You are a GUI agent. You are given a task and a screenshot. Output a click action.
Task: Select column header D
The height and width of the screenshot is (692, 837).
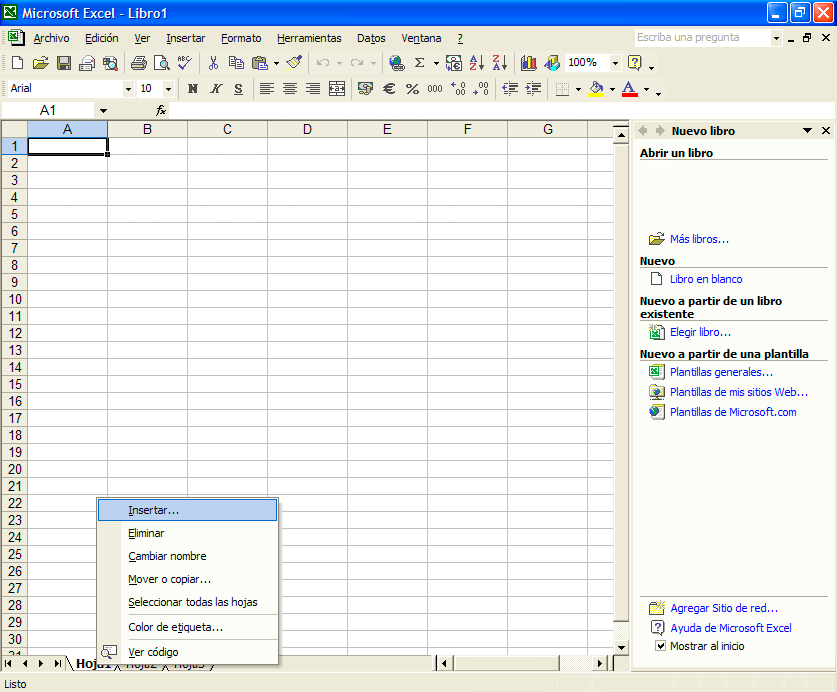pos(307,129)
